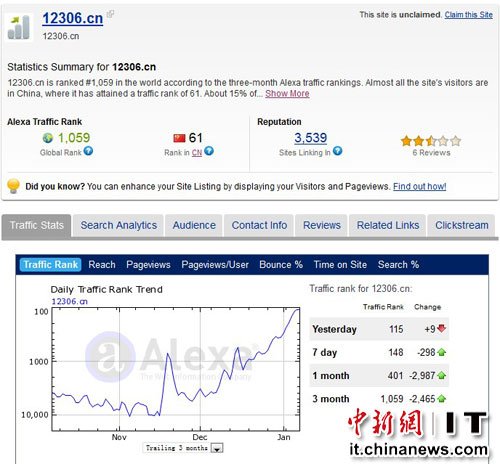Click the Alexa bar-chart site logo icon

pos(19,27)
